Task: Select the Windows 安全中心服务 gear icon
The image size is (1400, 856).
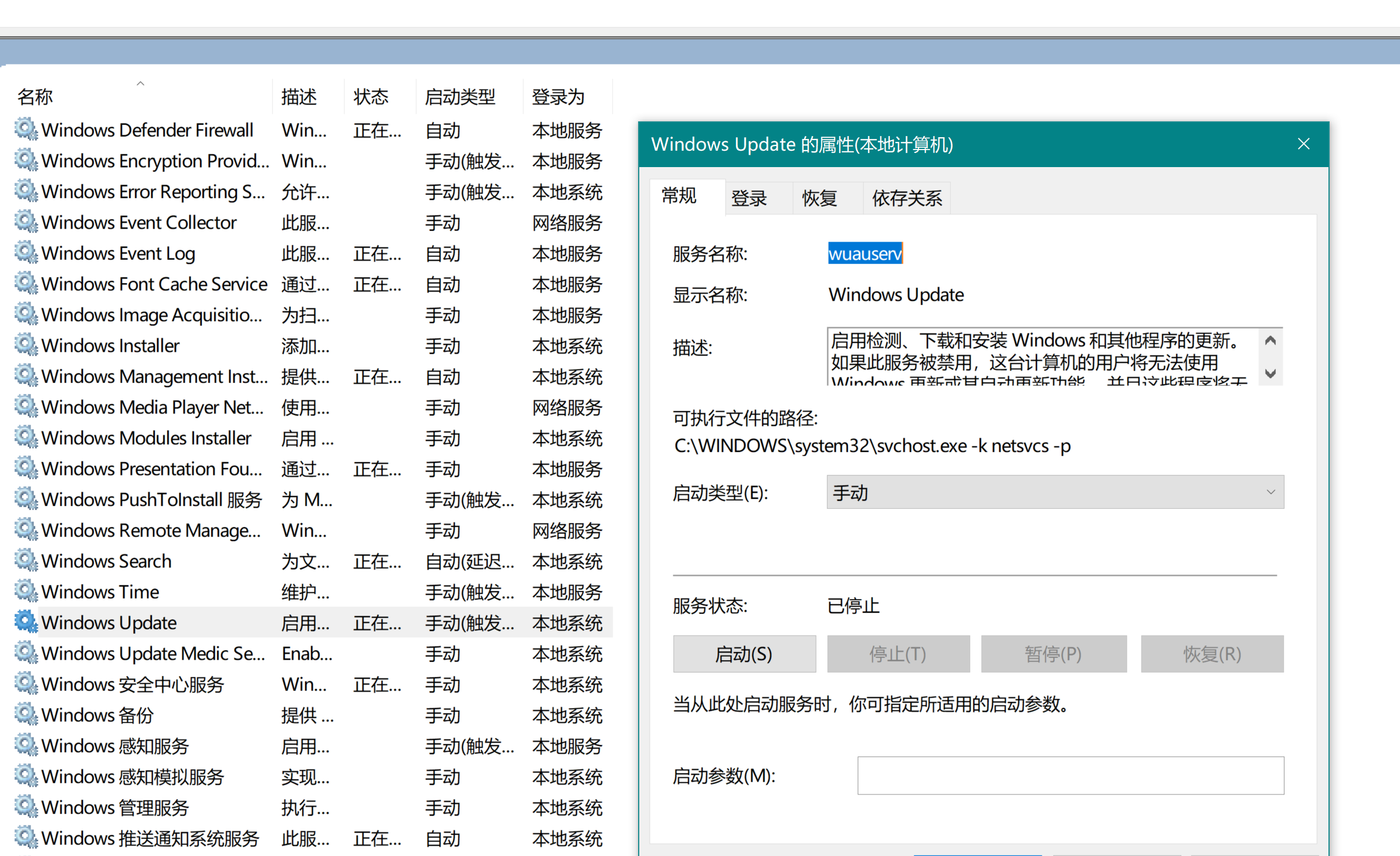Action: pos(26,683)
